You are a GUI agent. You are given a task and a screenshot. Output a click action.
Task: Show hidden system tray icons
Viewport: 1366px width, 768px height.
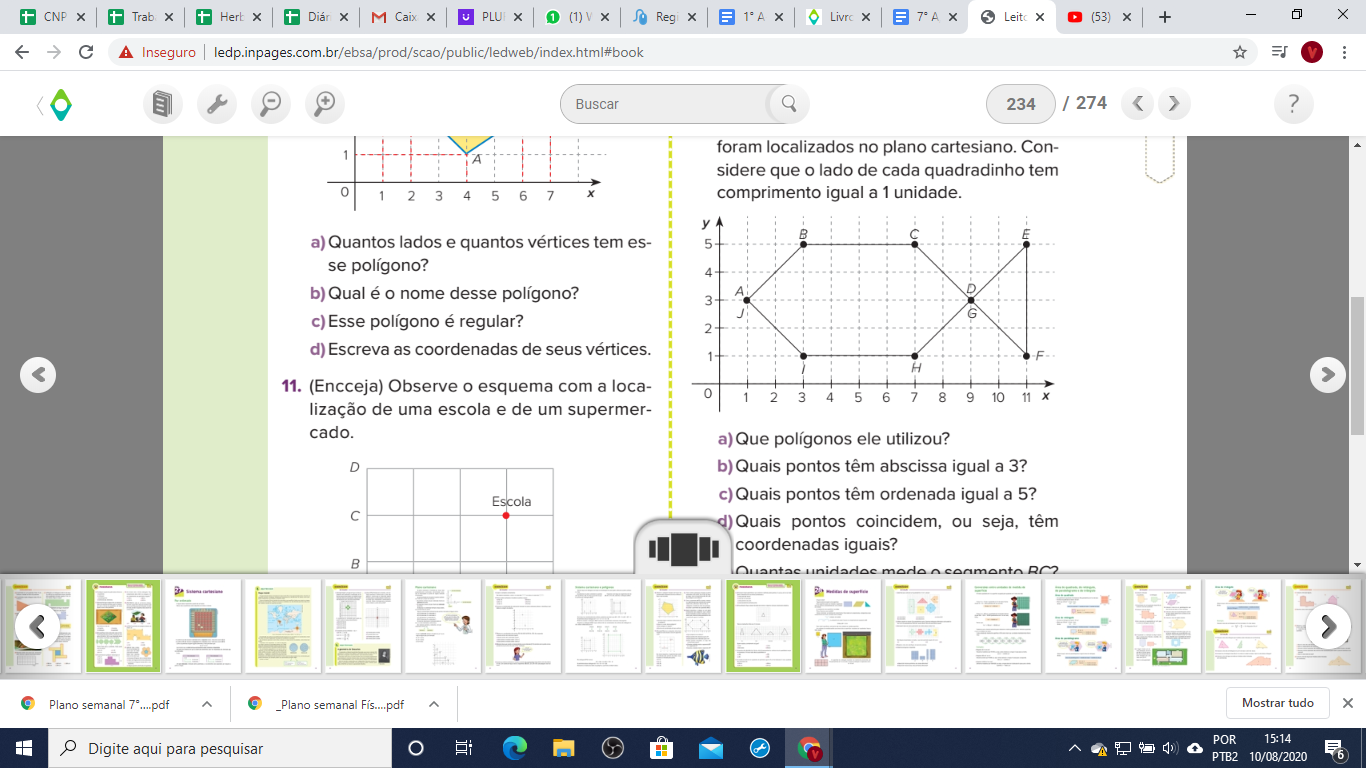tap(1075, 748)
